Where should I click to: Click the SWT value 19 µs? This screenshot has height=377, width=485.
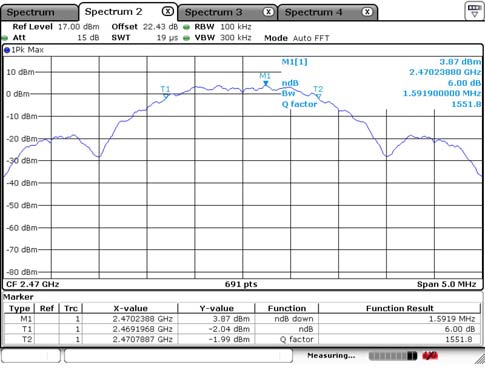pos(167,38)
